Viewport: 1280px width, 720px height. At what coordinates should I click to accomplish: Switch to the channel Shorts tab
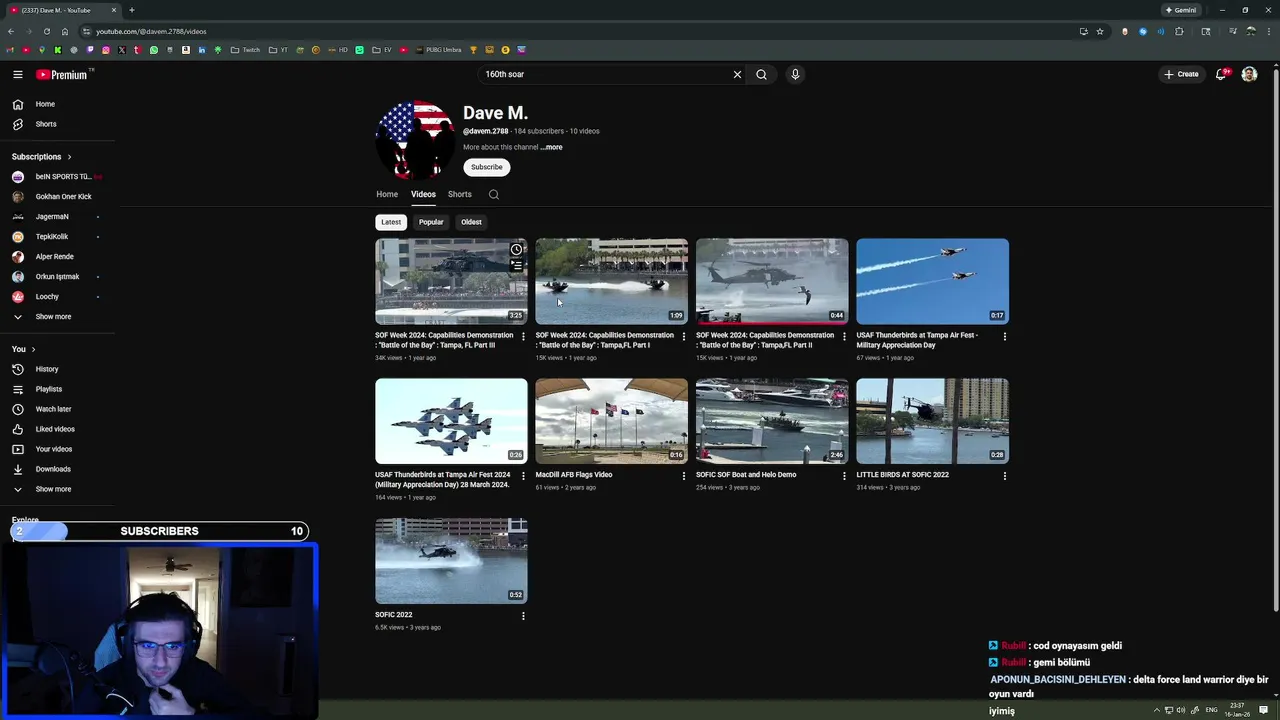[x=460, y=194]
